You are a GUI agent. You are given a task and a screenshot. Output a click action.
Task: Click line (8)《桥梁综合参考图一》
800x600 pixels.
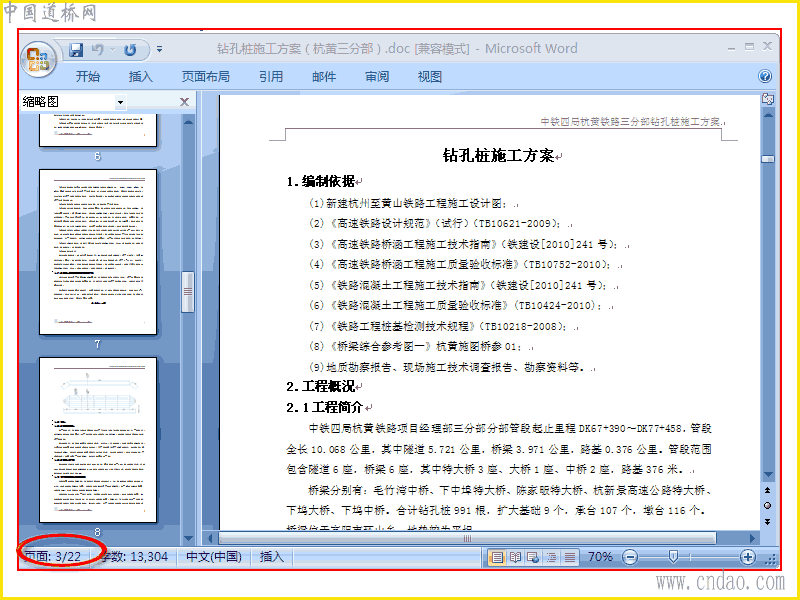coord(415,346)
